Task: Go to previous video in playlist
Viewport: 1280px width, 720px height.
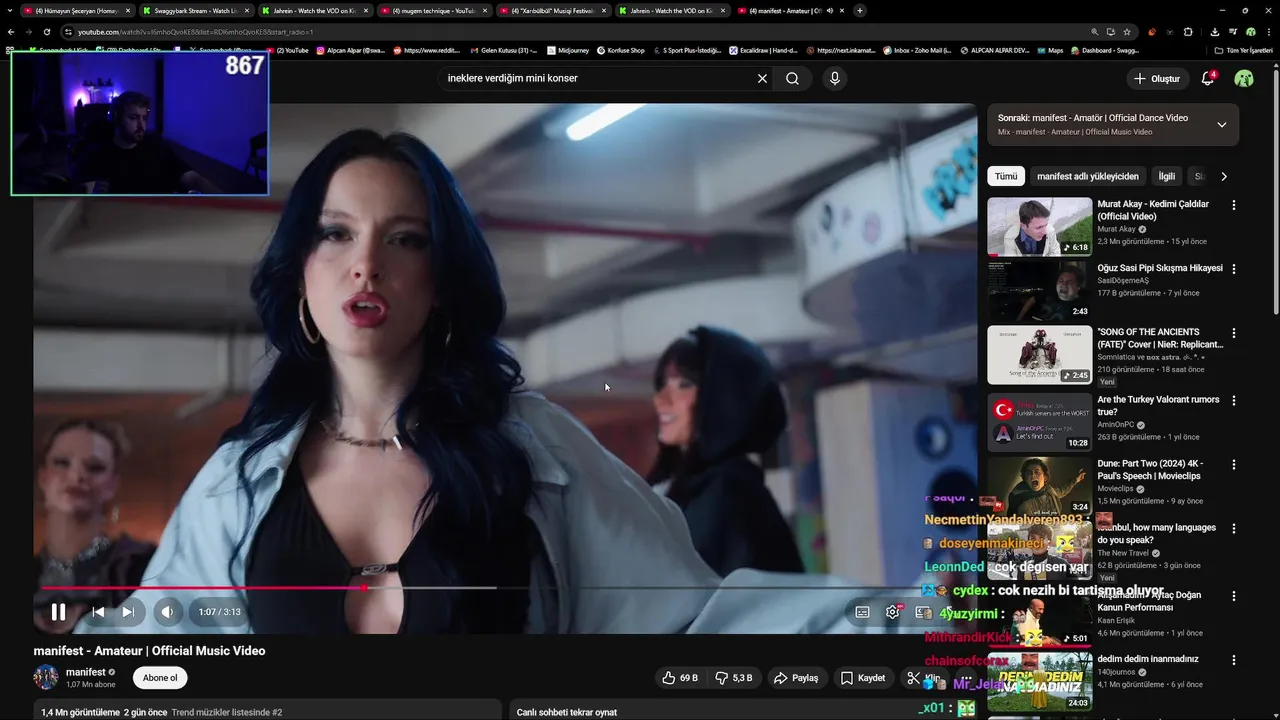Action: point(98,612)
